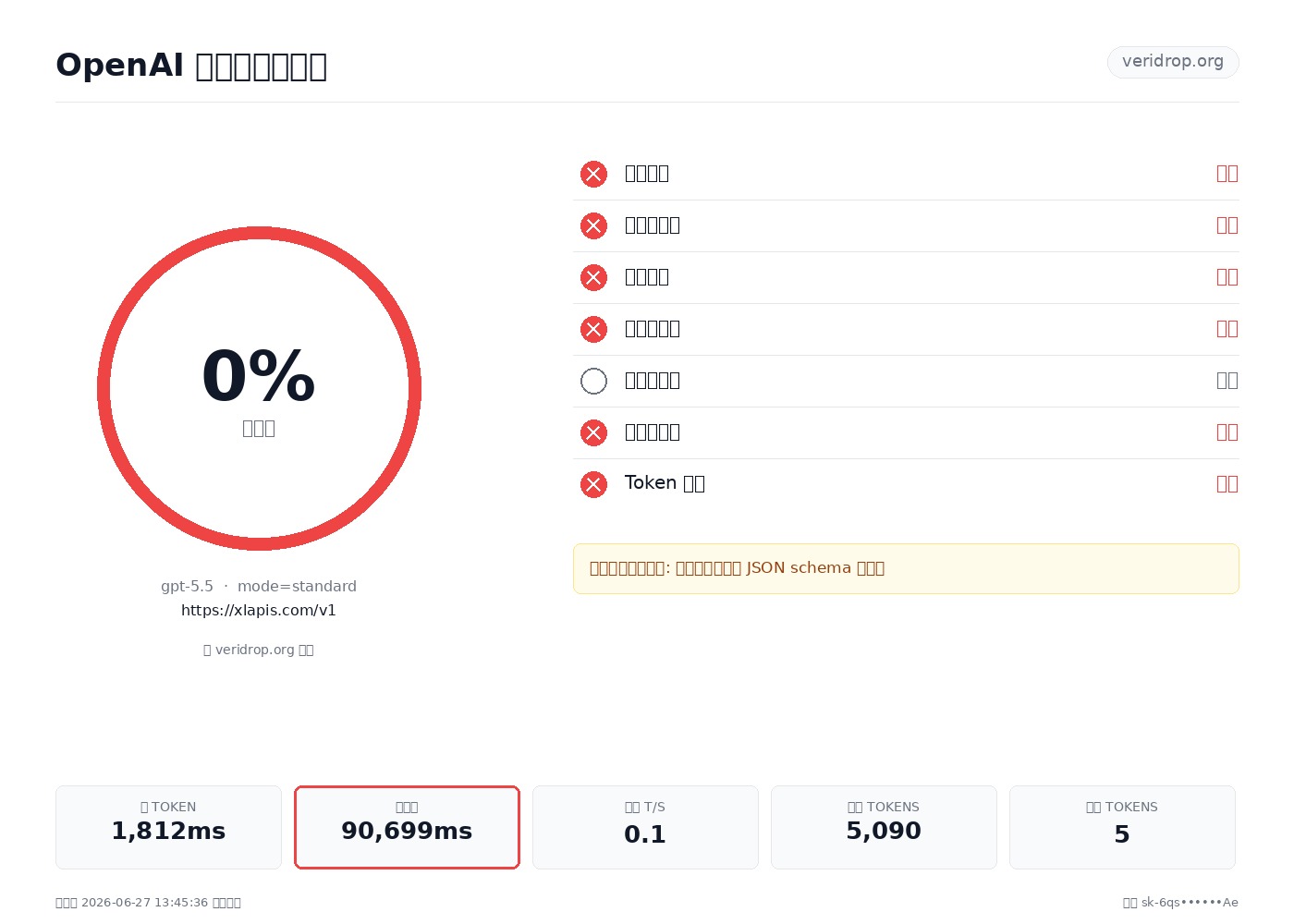Click the masked key sk-6qs••••••Ae text
The height and width of the screenshot is (924, 1294).
(1190, 903)
